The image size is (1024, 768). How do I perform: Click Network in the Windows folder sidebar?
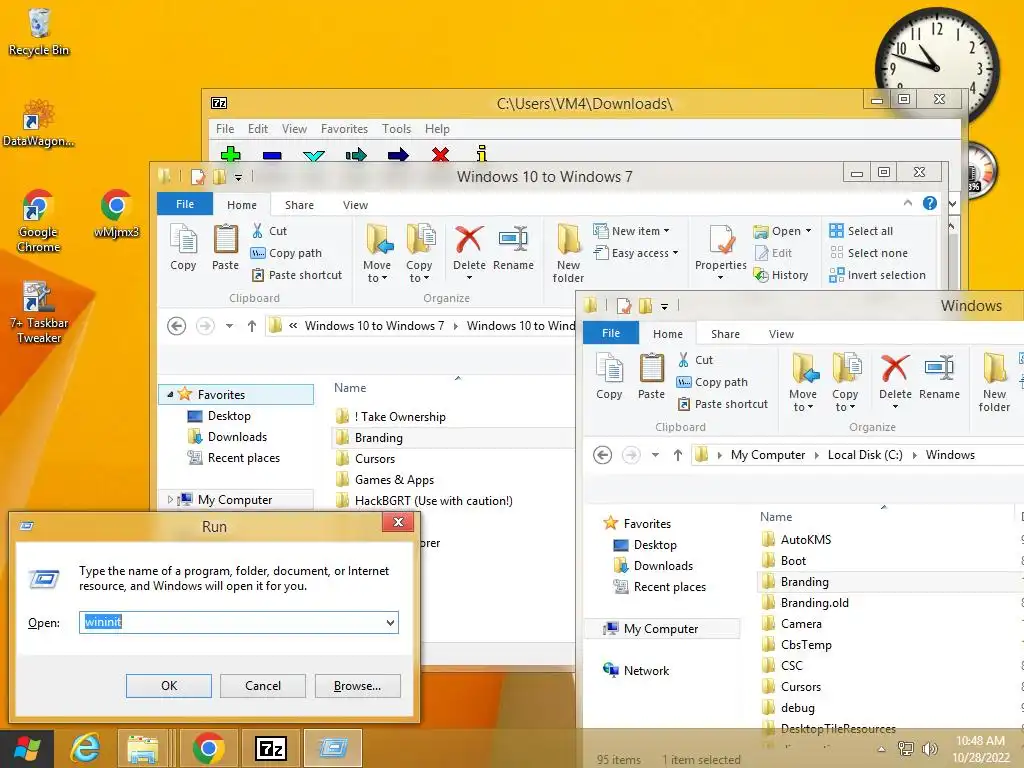click(x=646, y=671)
